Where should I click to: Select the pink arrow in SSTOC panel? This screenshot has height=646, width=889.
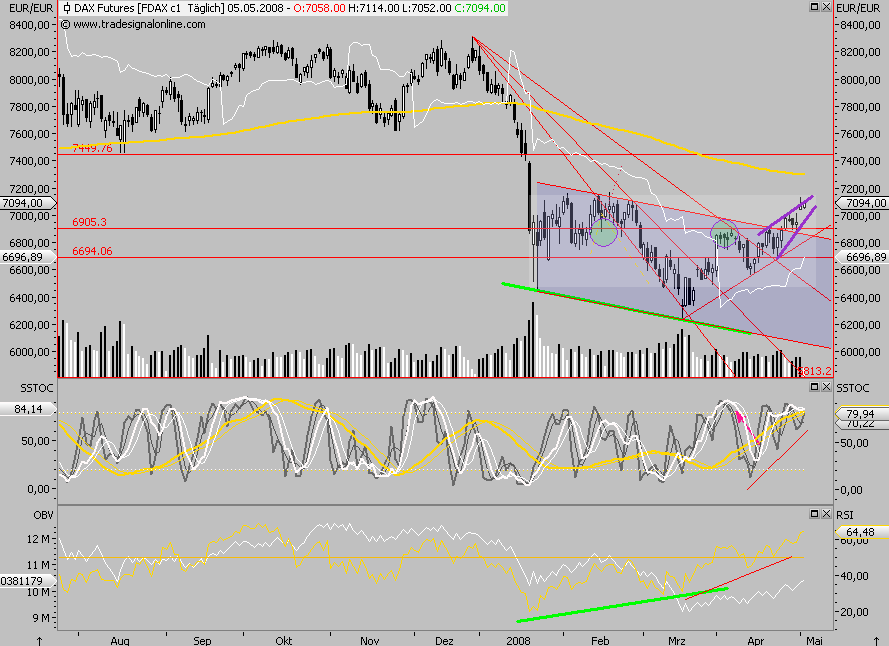(747, 426)
